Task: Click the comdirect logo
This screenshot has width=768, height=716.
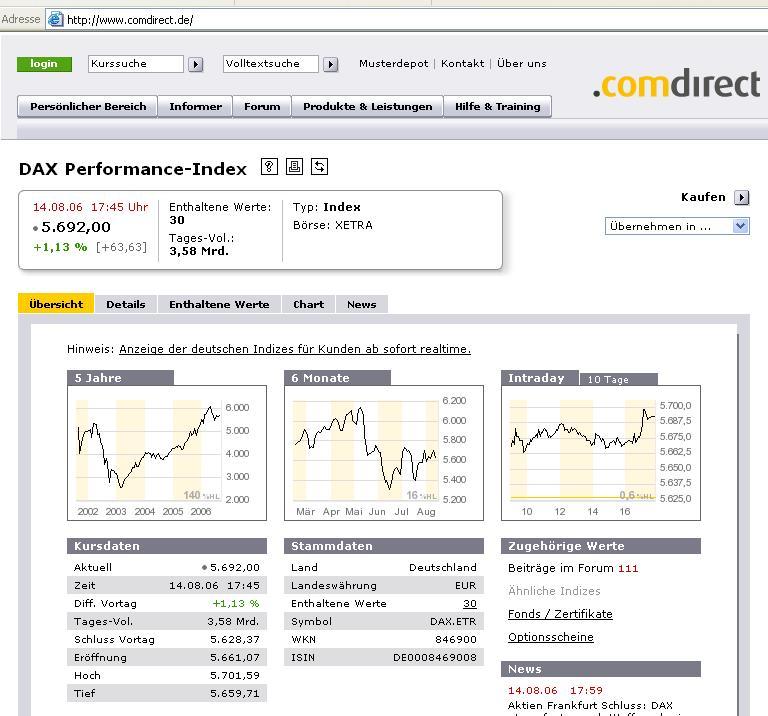Action: click(676, 84)
